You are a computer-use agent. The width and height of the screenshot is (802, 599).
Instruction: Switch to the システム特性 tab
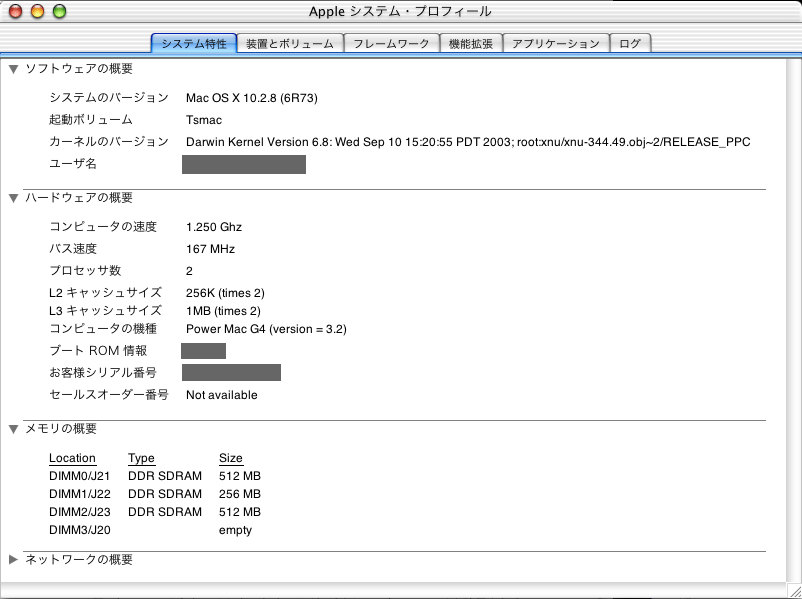pos(194,43)
